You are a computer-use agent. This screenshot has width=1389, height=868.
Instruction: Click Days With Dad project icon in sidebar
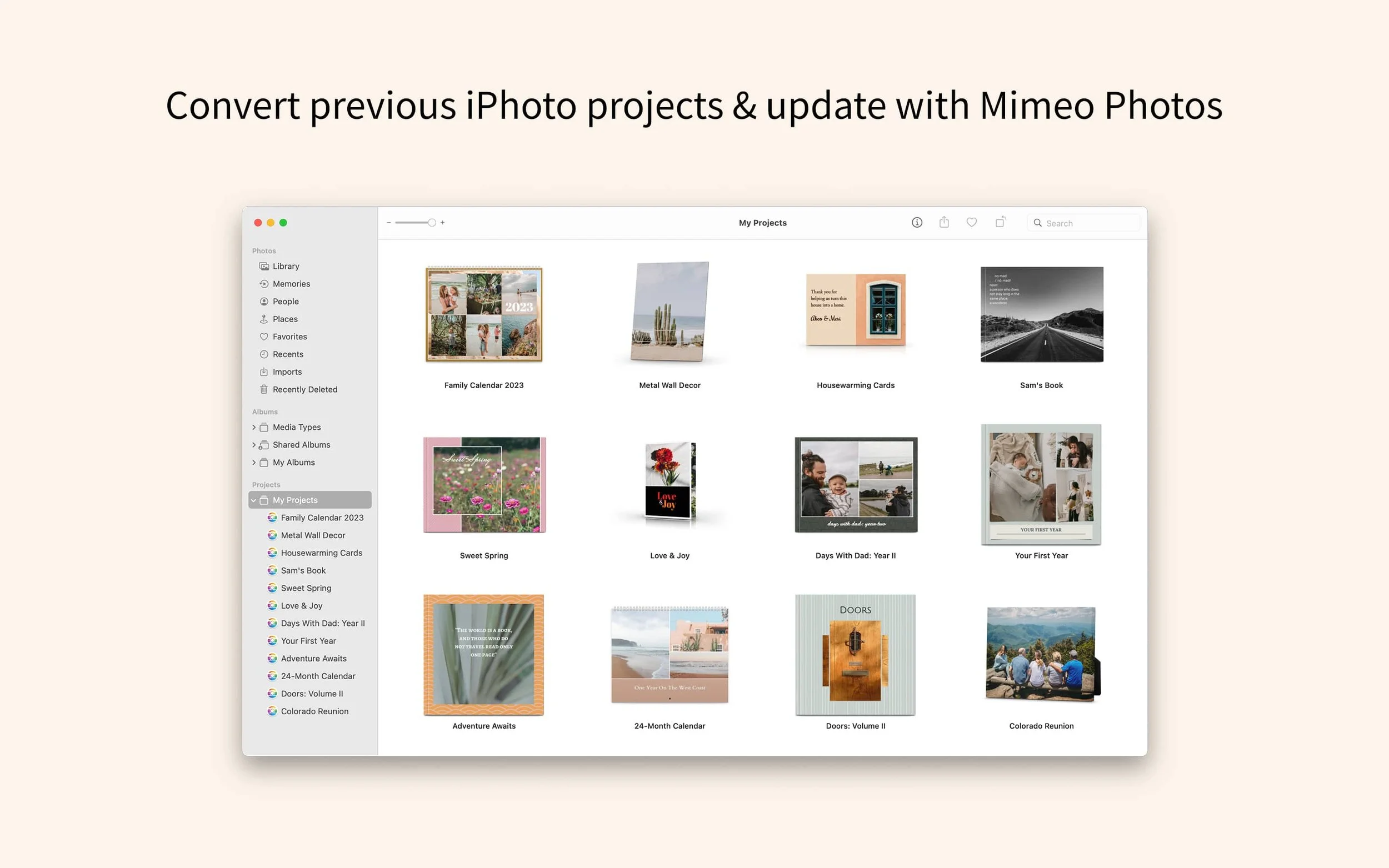(272, 624)
